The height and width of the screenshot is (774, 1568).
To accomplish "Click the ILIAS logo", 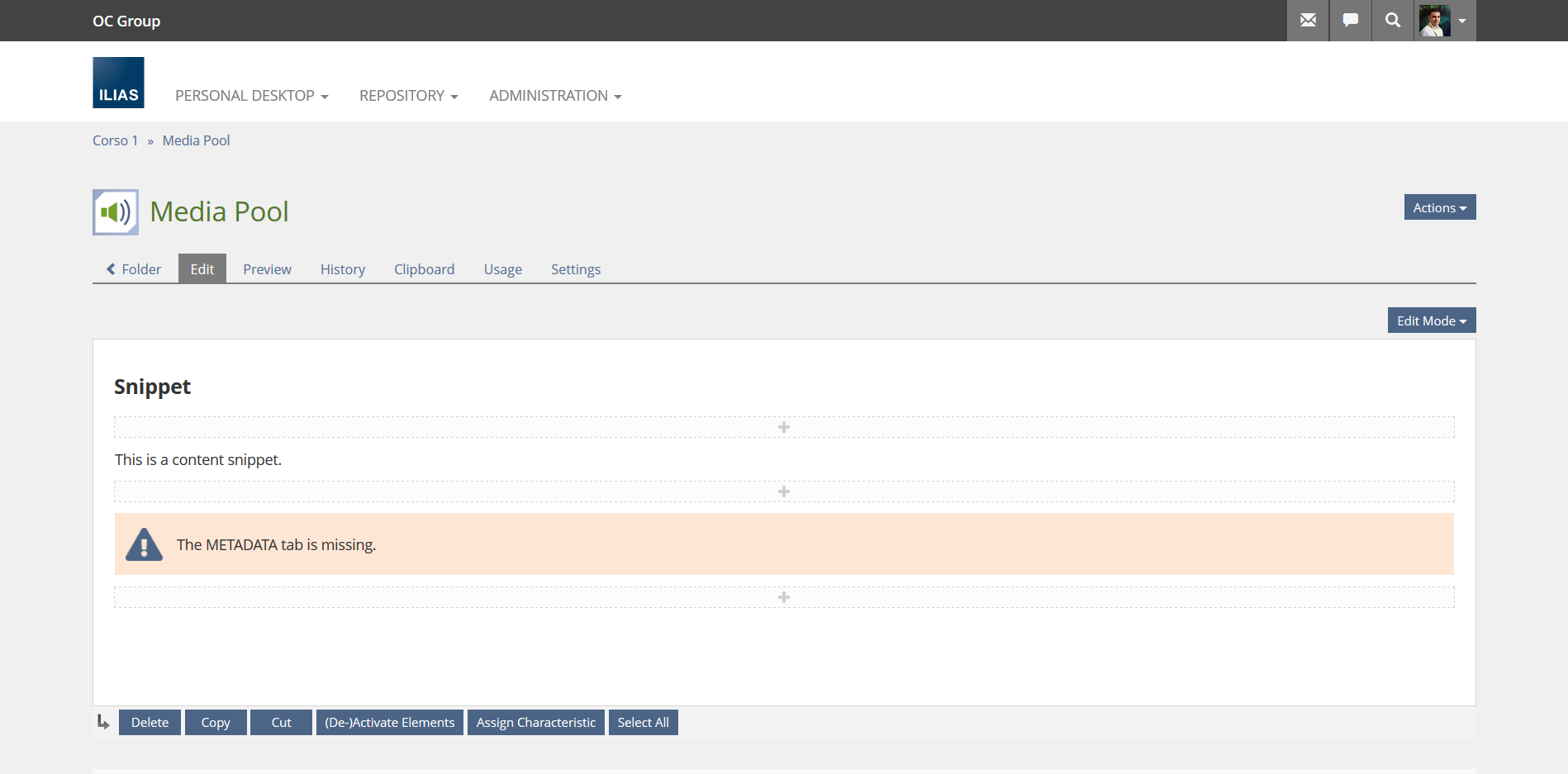I will 118,83.
